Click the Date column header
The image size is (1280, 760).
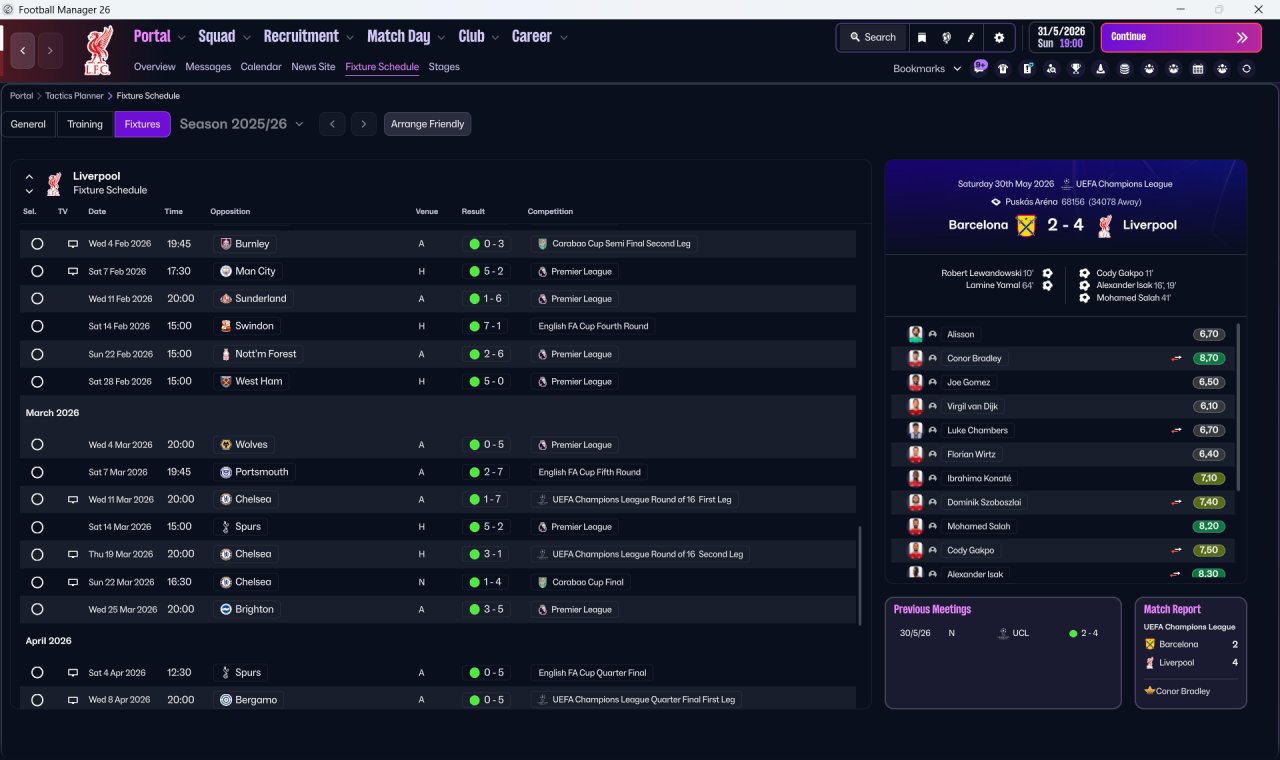tap(97, 212)
